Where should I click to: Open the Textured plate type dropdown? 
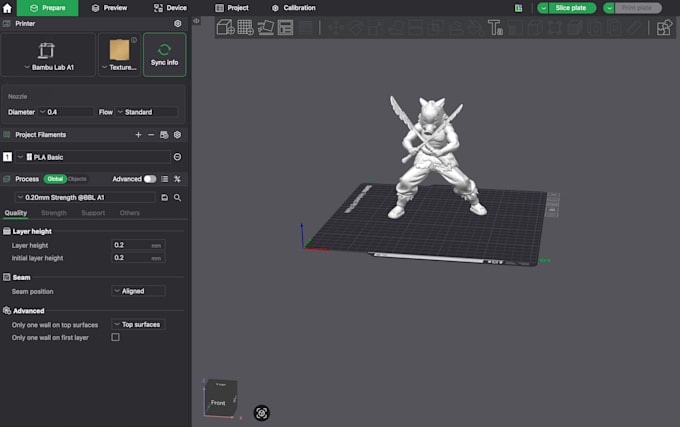point(119,55)
